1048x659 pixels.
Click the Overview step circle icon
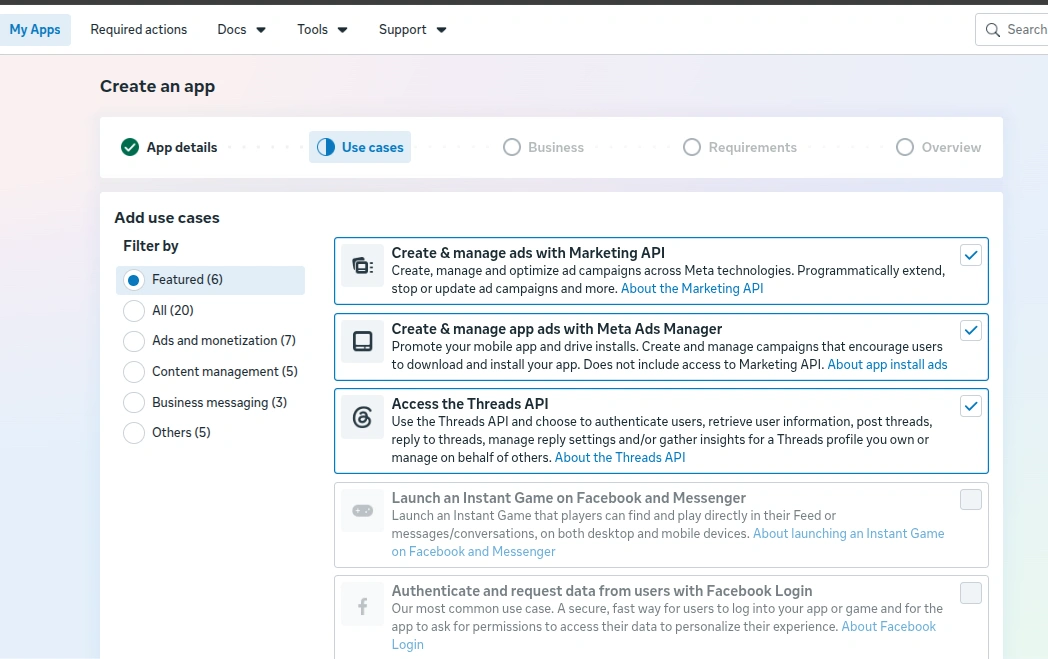904,147
